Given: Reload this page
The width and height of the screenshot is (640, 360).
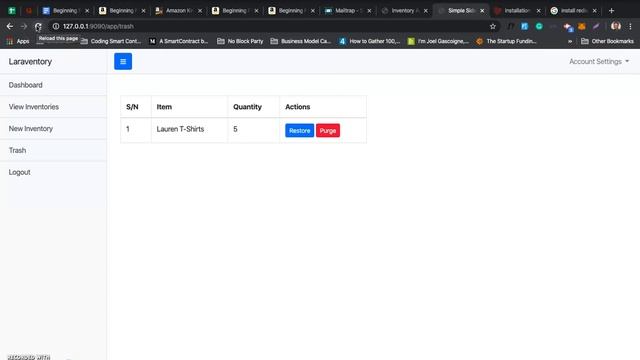Looking at the screenshot, I should 38,27.
